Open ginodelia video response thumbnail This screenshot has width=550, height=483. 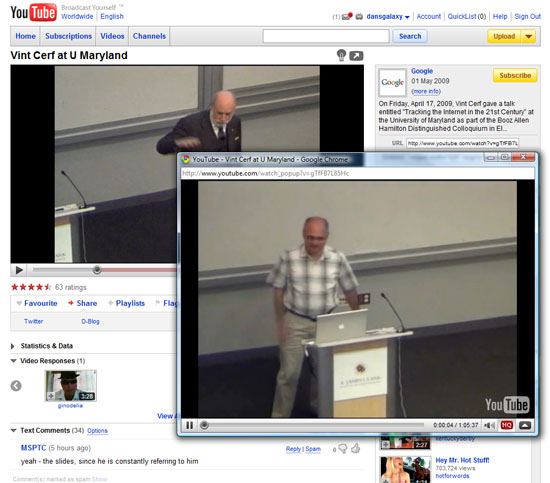71,386
